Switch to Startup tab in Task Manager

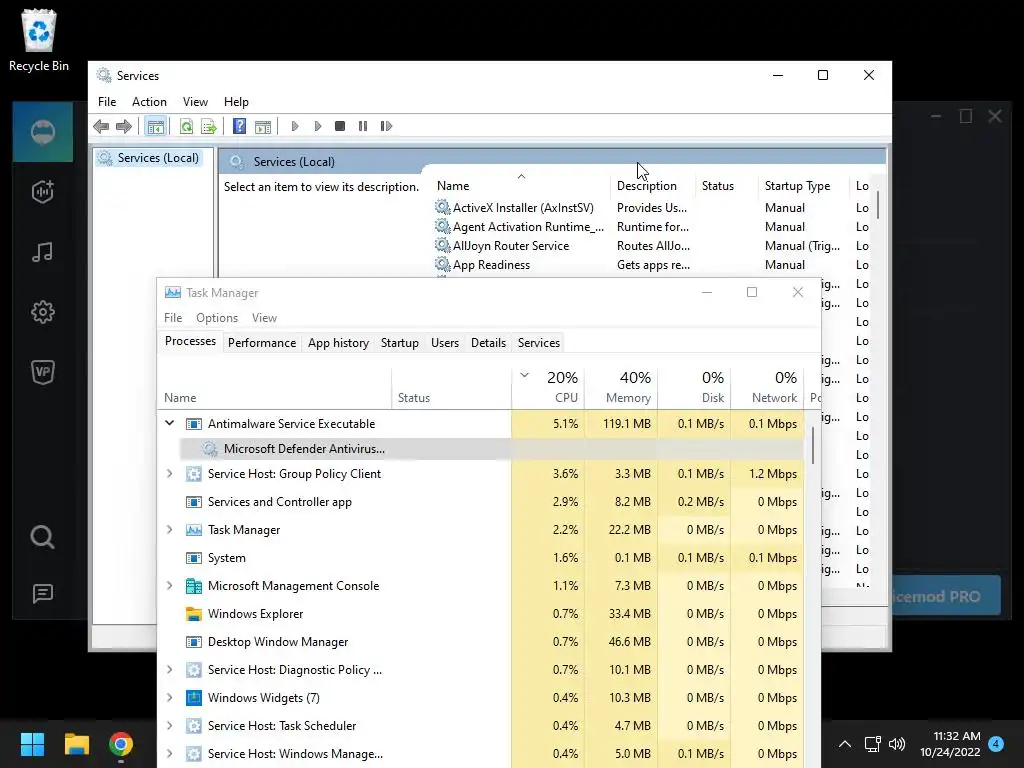[x=400, y=343]
